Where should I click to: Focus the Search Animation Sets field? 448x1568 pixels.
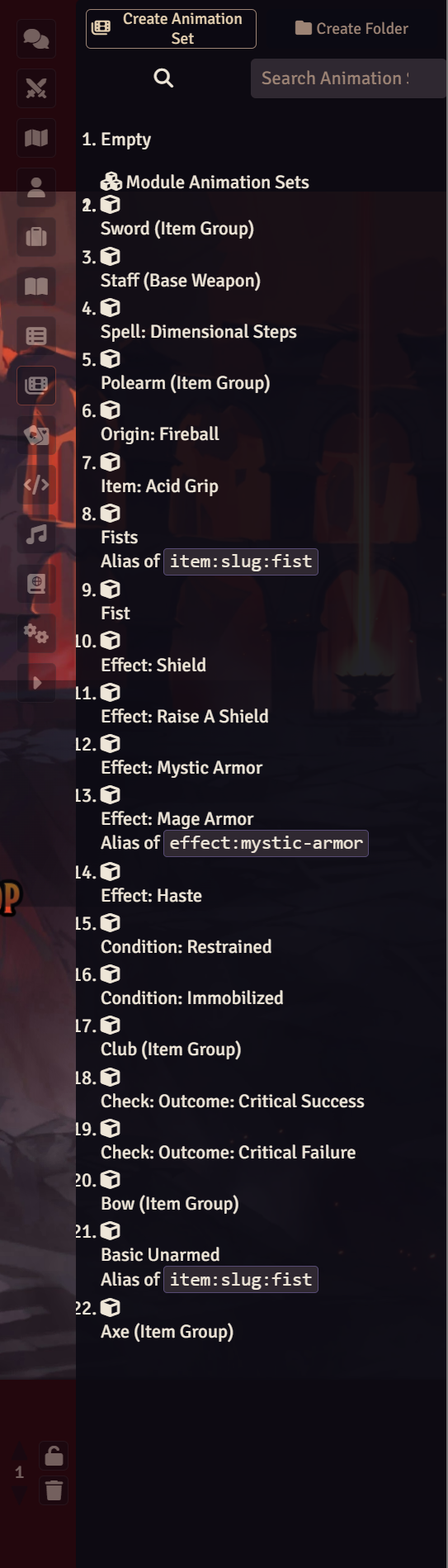[348, 78]
